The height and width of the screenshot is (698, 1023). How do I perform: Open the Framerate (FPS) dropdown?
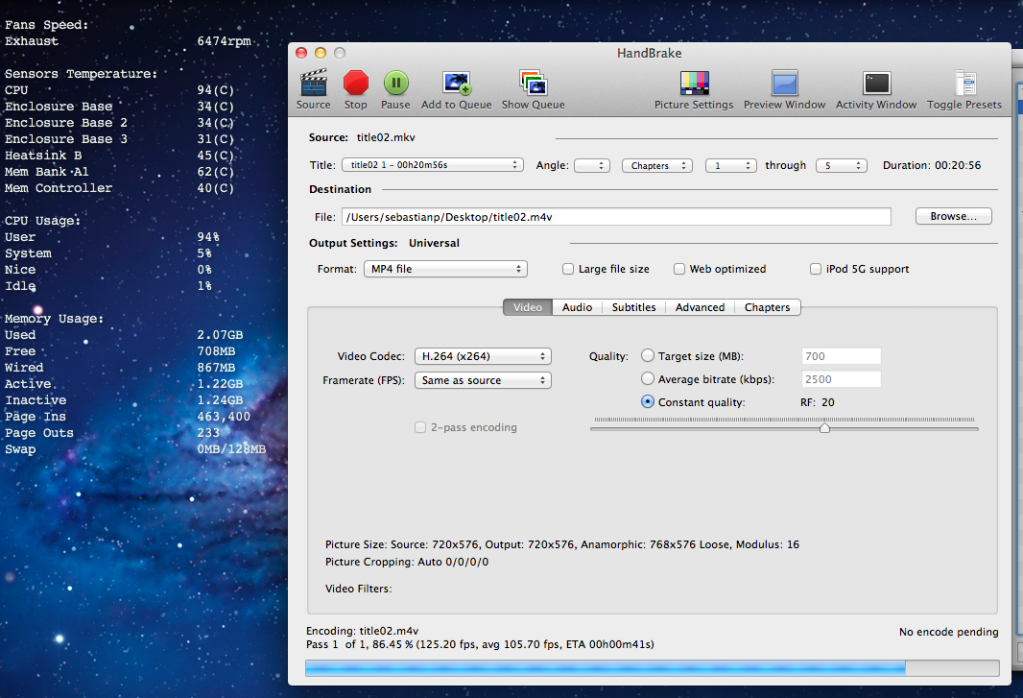pos(483,380)
